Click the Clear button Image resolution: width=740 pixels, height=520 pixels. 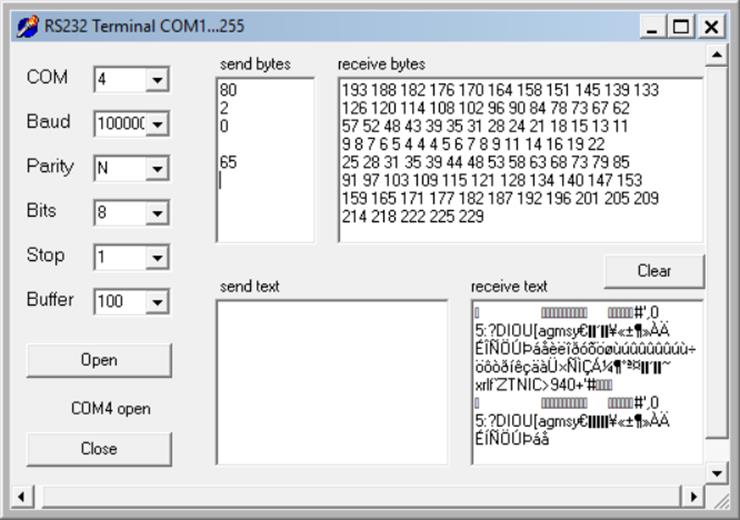click(x=653, y=271)
